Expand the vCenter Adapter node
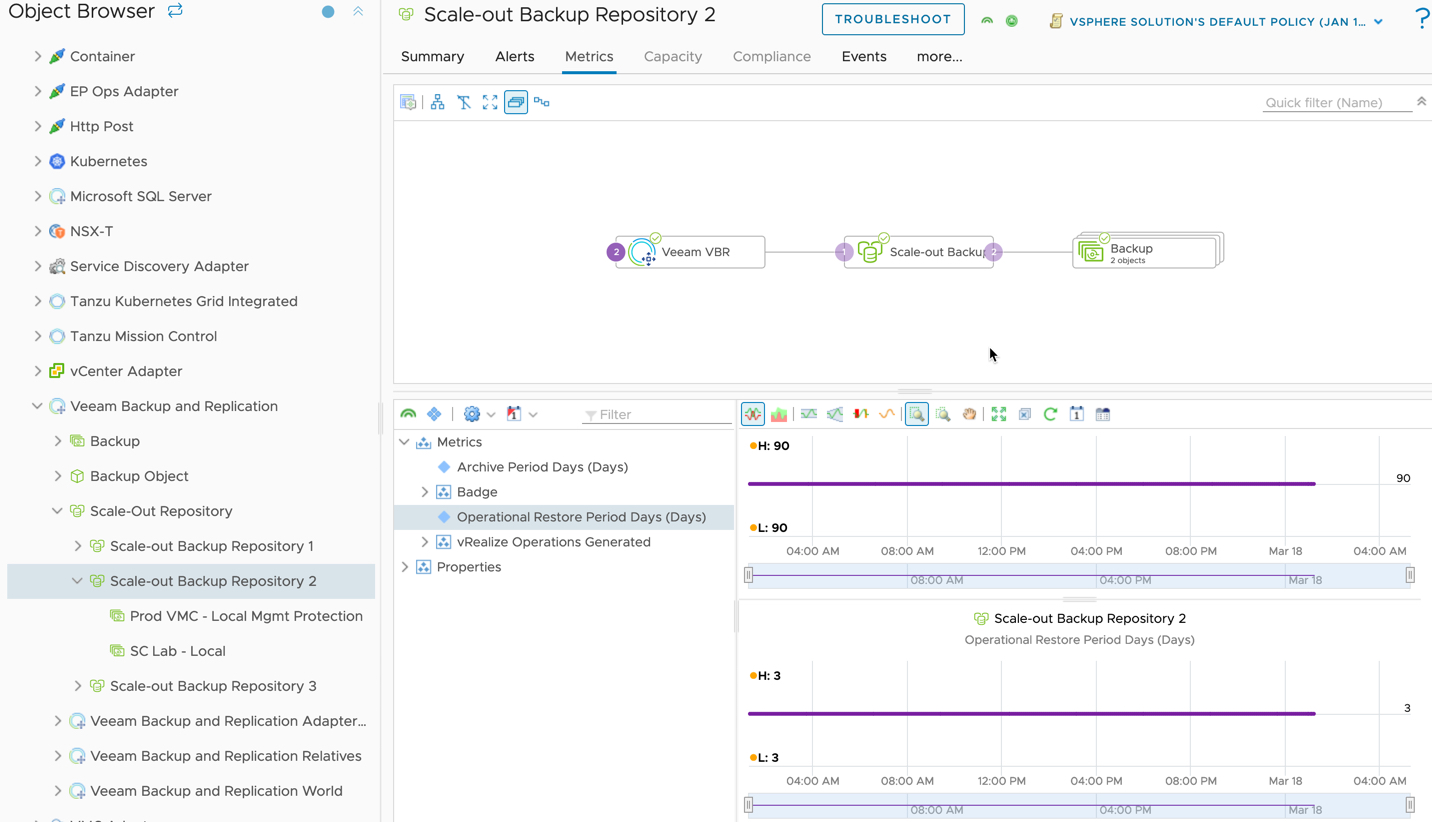This screenshot has height=822, width=1432. click(x=38, y=371)
